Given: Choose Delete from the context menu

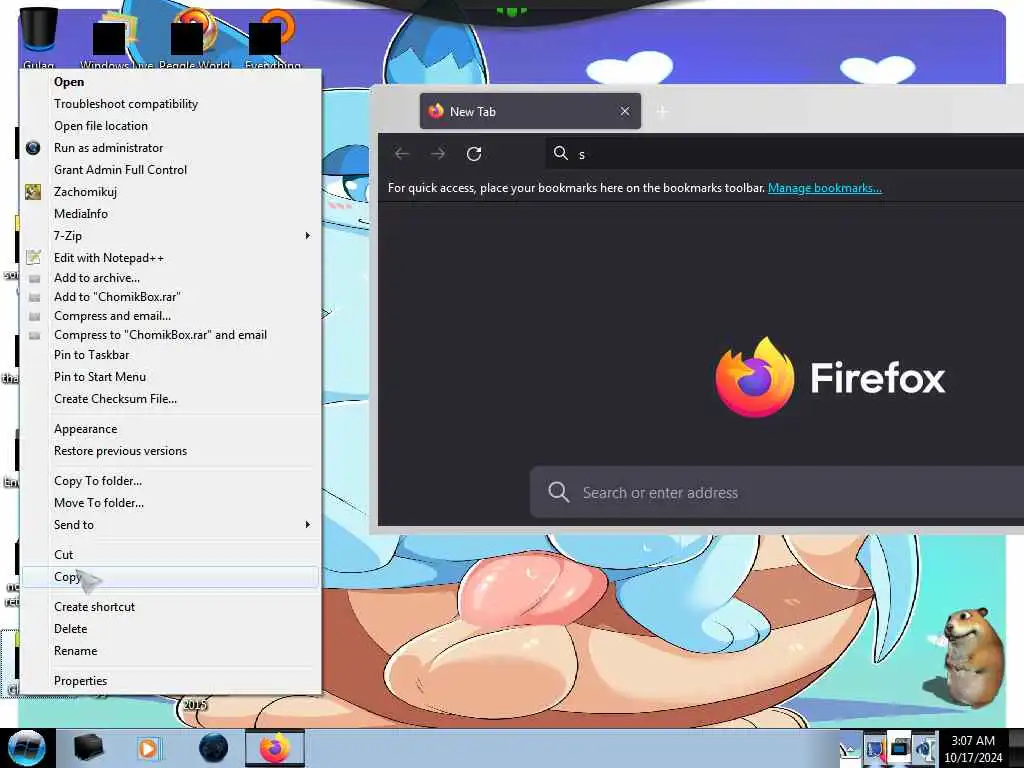Looking at the screenshot, I should 171,629.
